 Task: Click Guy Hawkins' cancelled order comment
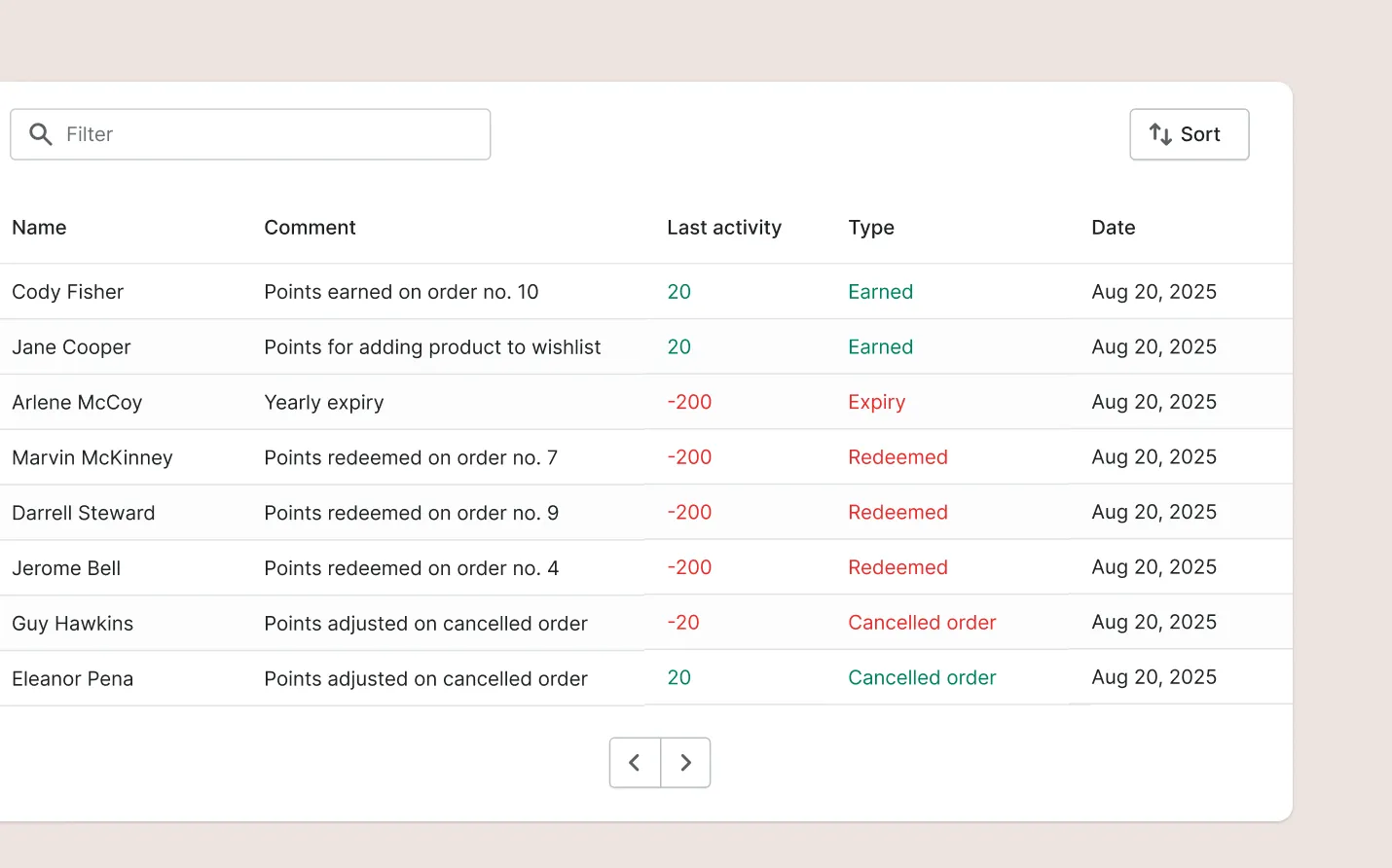(425, 624)
